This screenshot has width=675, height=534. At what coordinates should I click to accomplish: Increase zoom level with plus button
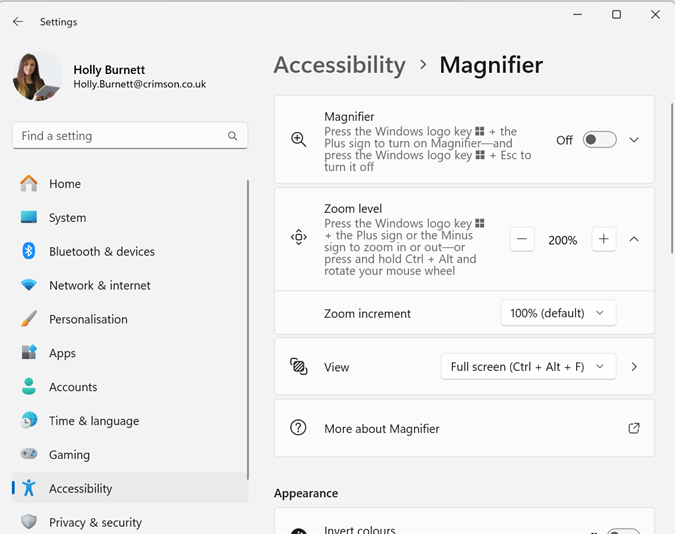pyautogui.click(x=603, y=240)
